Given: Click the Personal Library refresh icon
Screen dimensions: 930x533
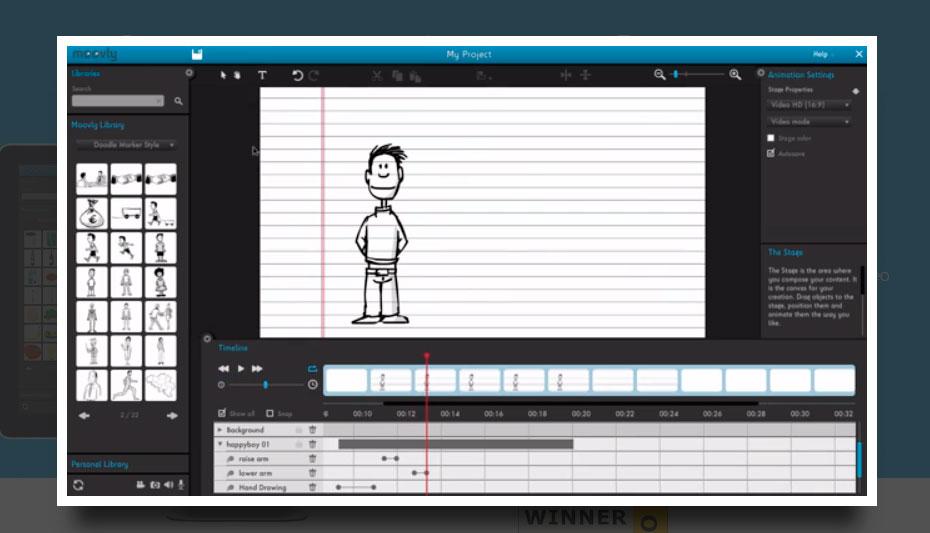Looking at the screenshot, I should pyautogui.click(x=78, y=485).
